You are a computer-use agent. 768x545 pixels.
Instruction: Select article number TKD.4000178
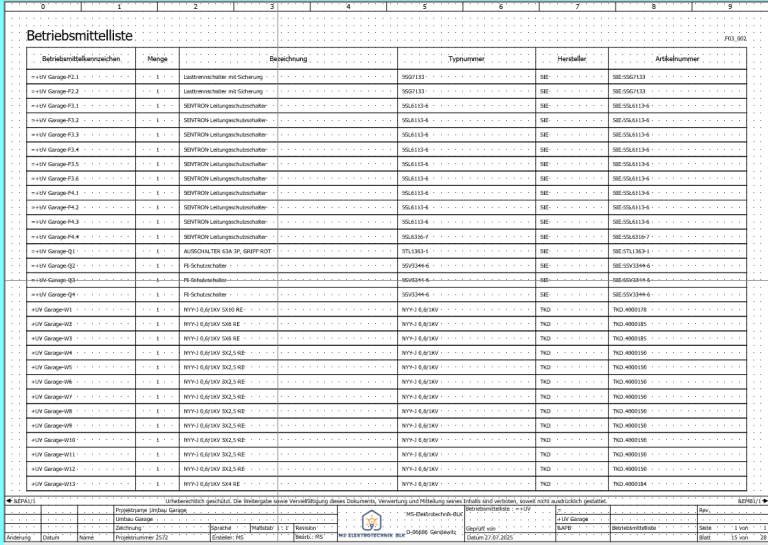pos(629,309)
